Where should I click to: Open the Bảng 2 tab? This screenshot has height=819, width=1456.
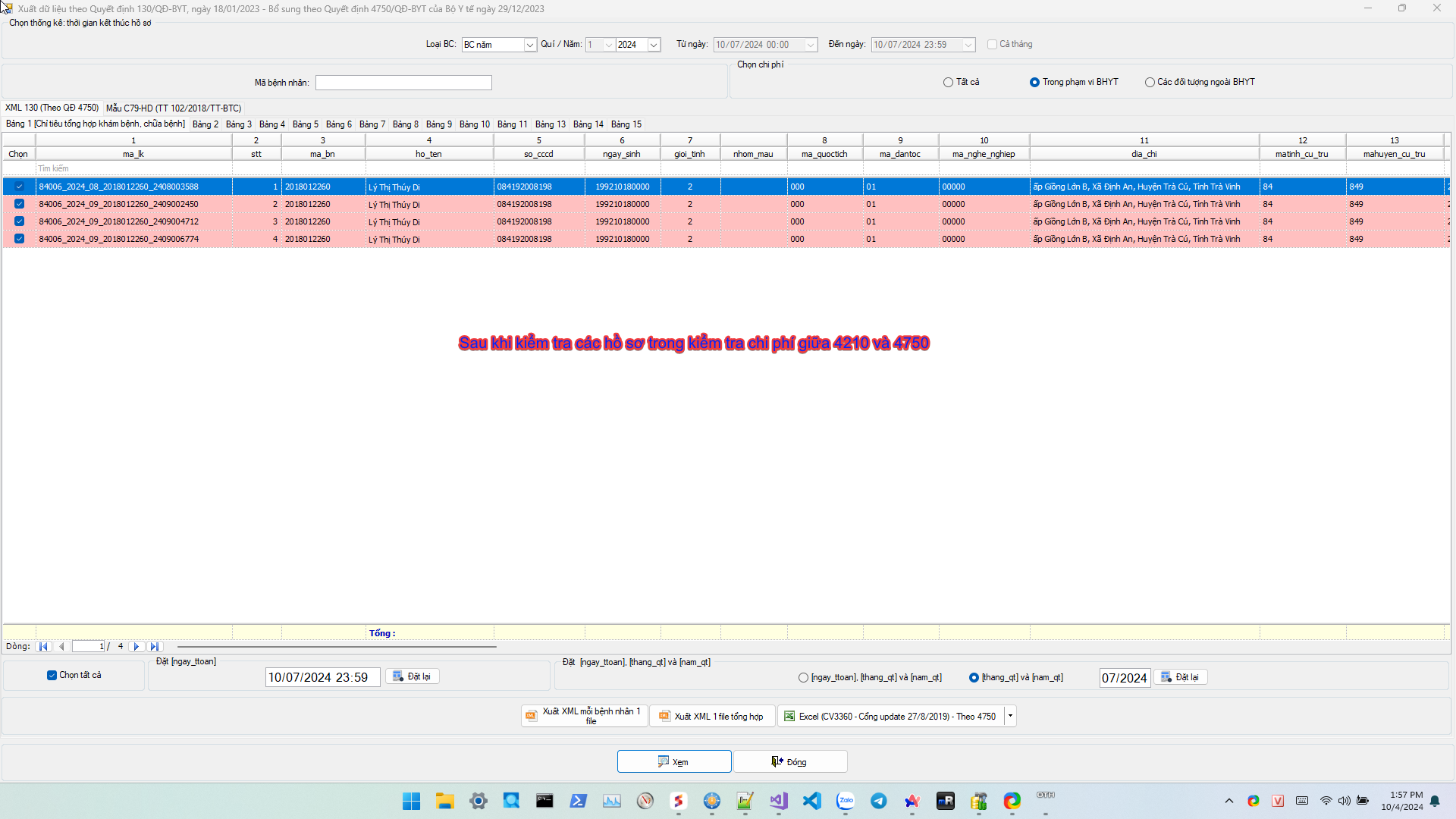tap(205, 124)
